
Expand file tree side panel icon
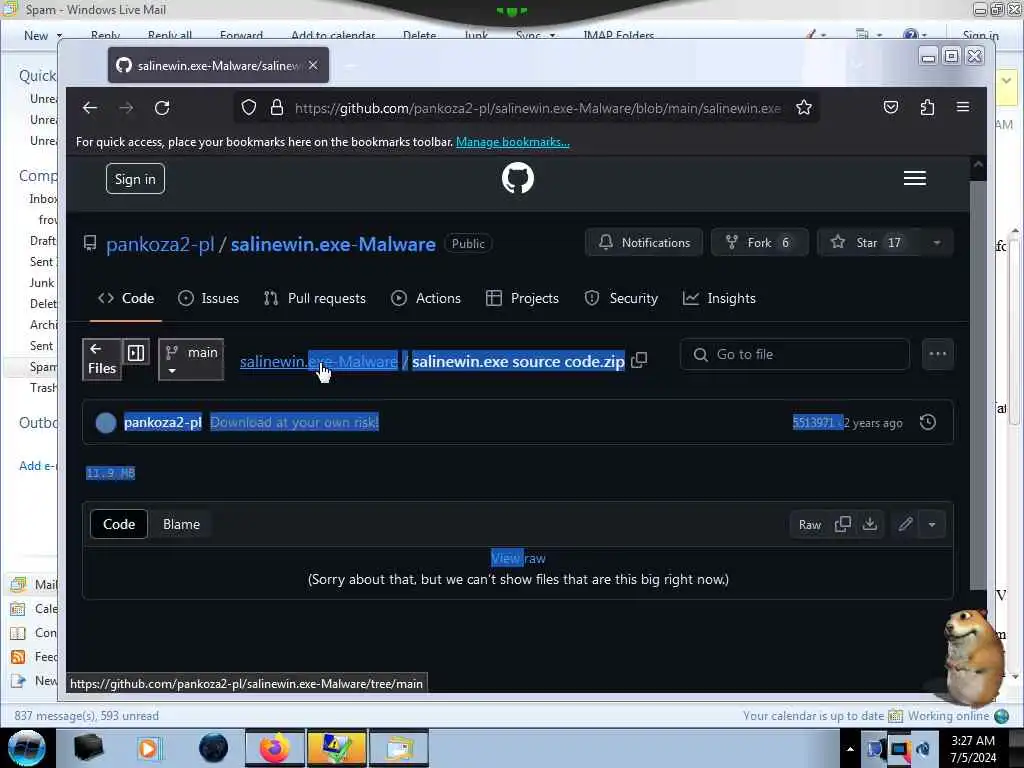coord(136,353)
